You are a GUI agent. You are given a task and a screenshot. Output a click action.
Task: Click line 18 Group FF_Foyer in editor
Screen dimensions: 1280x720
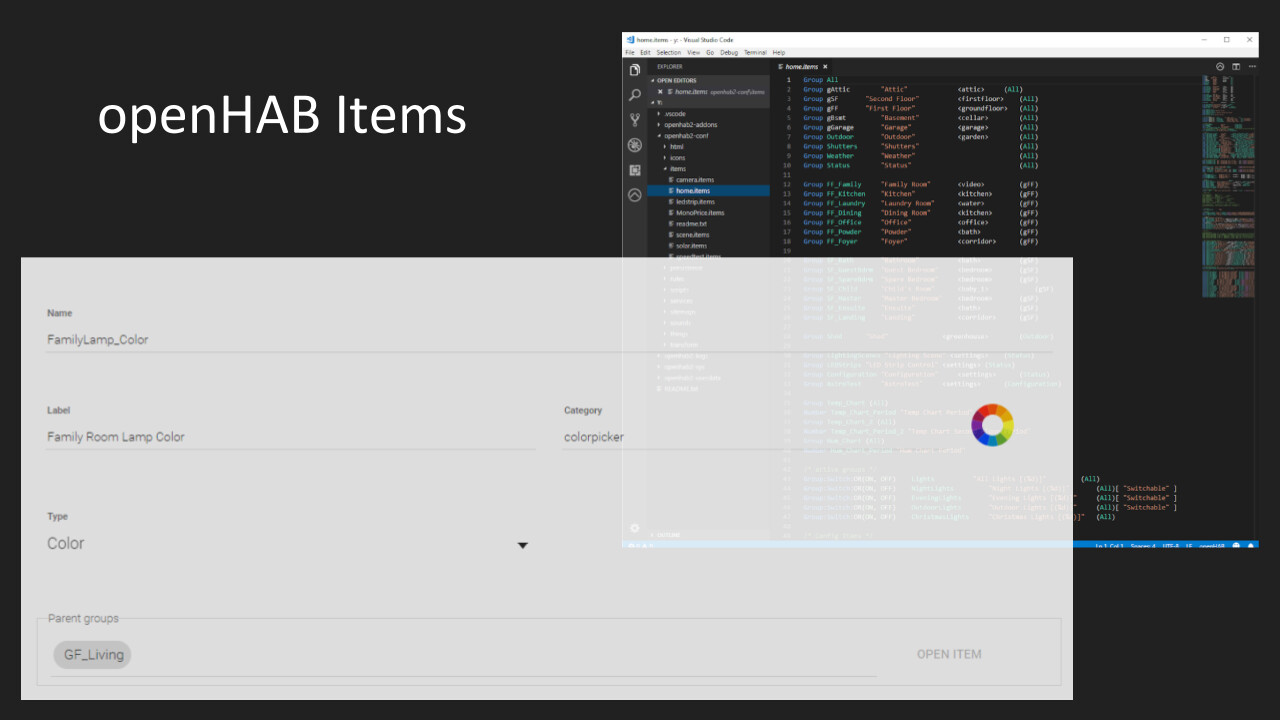tap(920, 241)
